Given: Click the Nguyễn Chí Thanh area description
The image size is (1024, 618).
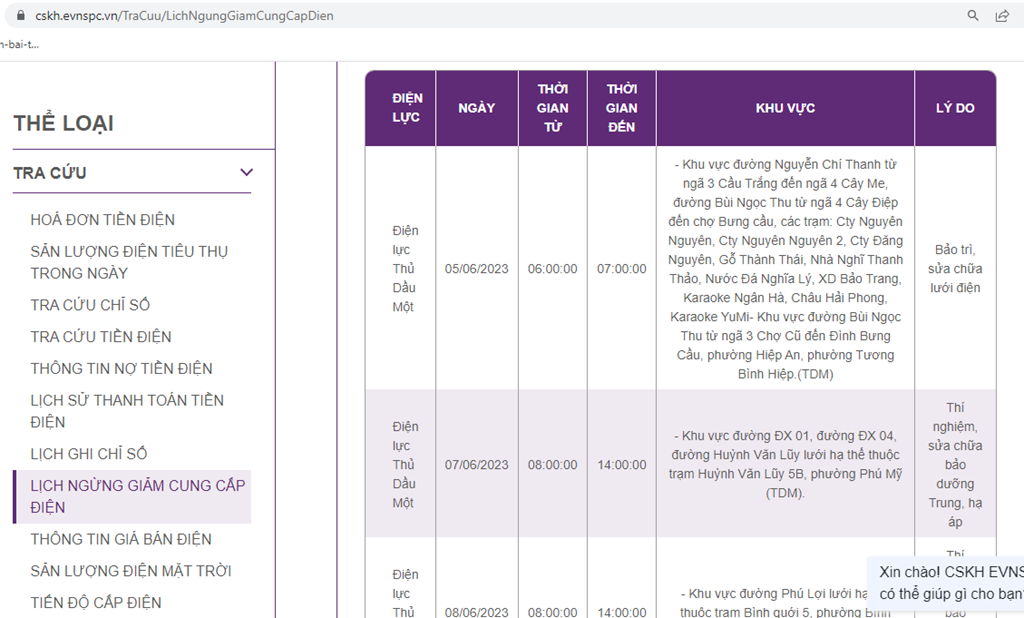Looking at the screenshot, I should pyautogui.click(x=785, y=268).
